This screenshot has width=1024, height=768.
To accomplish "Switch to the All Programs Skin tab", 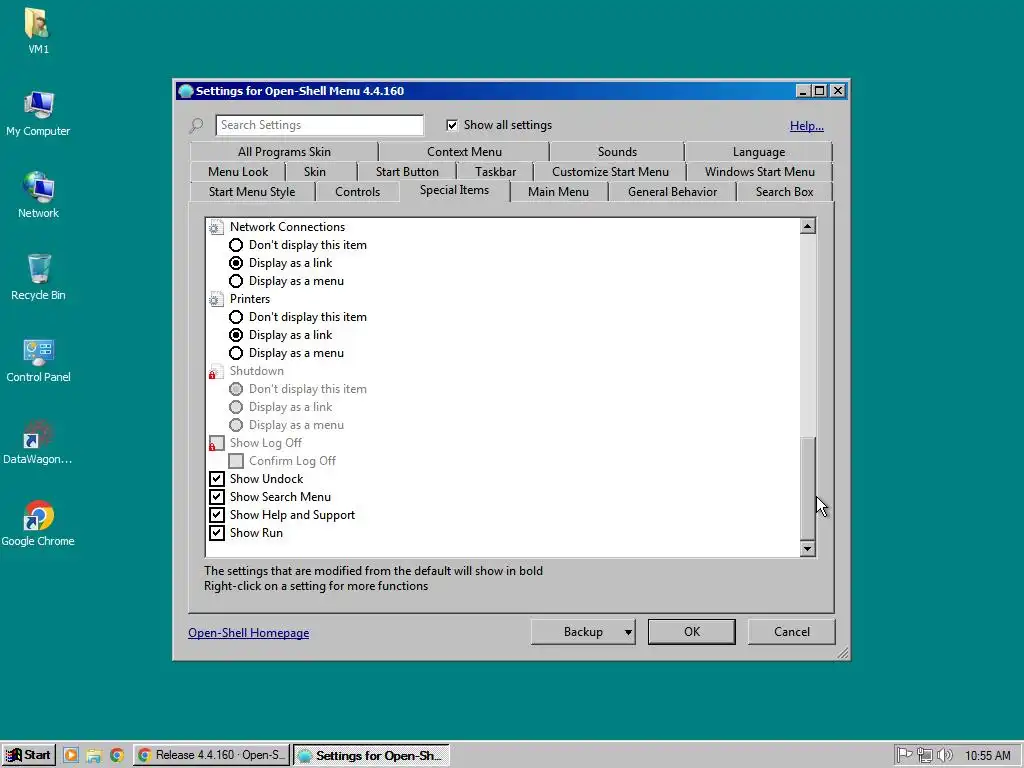I will [284, 152].
